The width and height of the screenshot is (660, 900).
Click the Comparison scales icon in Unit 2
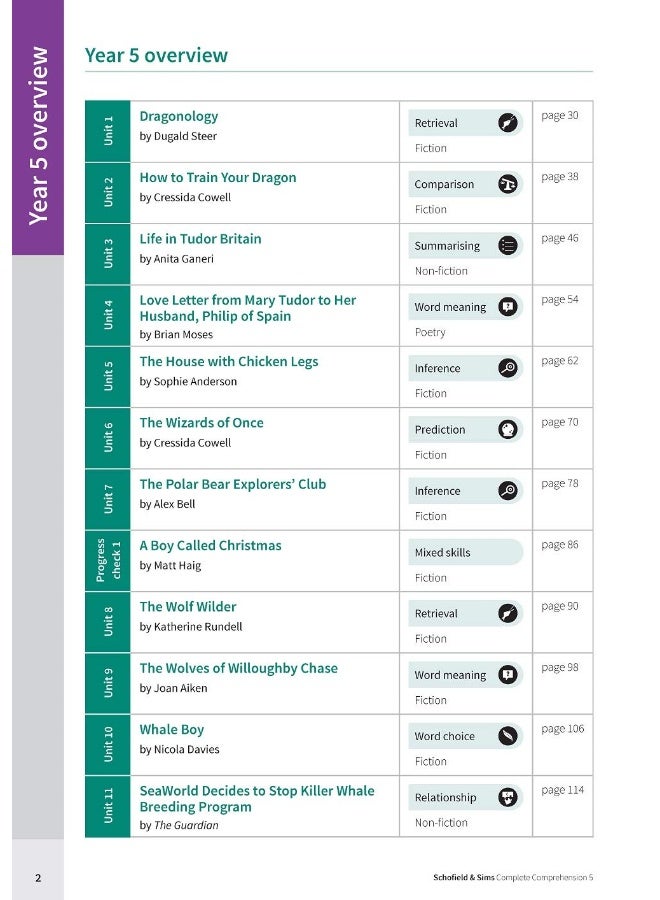(509, 184)
